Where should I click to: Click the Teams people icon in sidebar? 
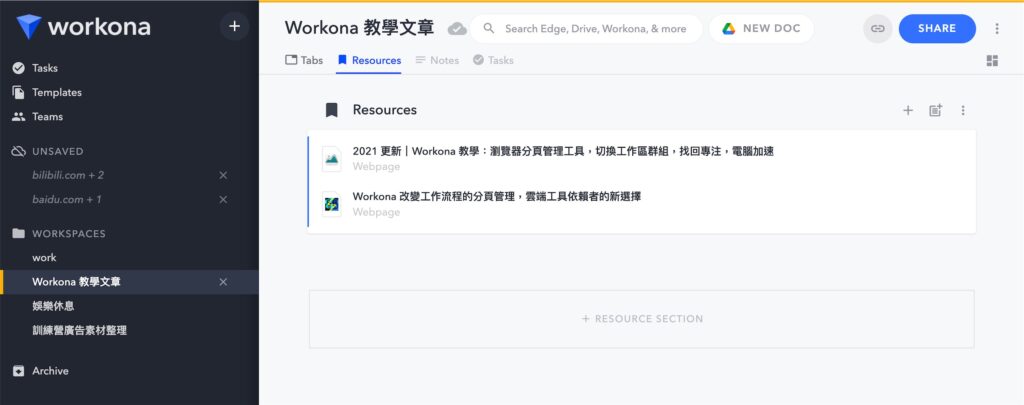tap(18, 117)
